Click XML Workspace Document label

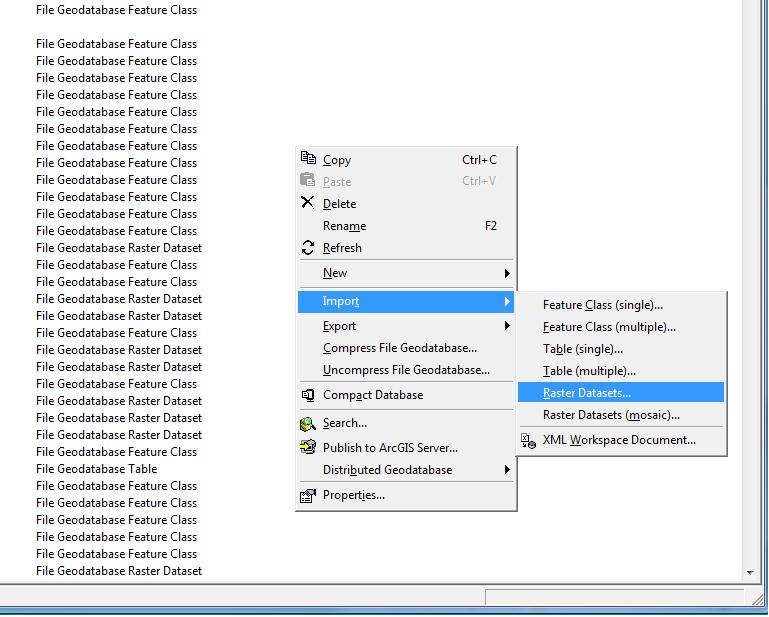click(619, 440)
